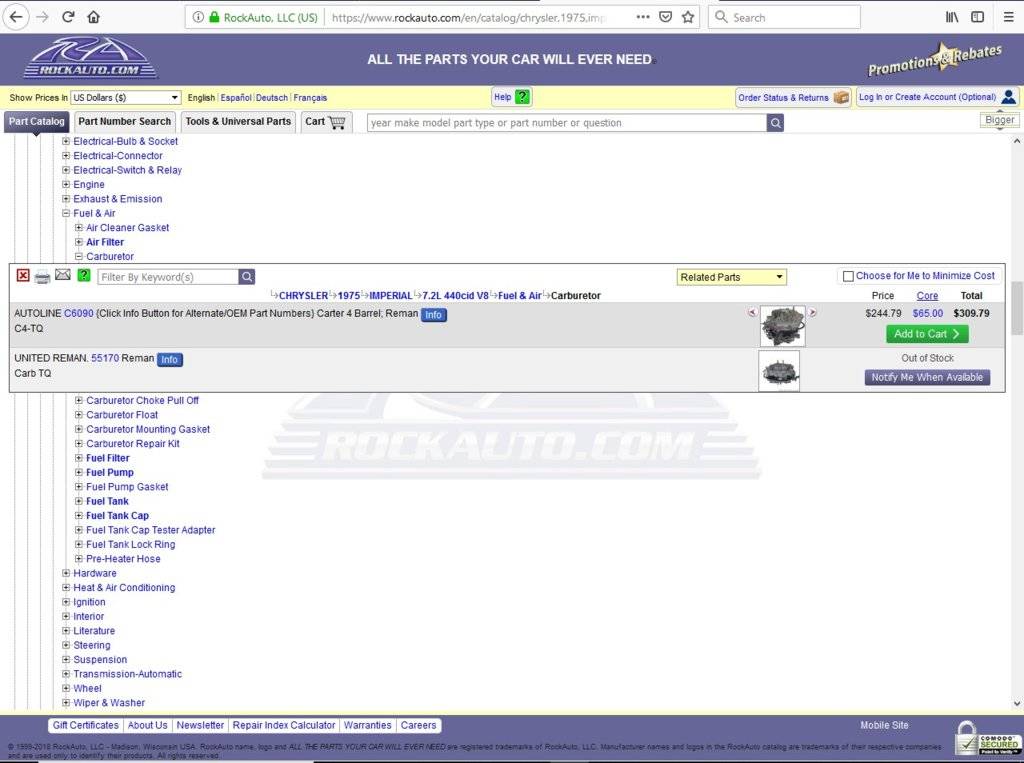Viewport: 1024px width, 763px height.
Task: Open the US Dollars currency dropdown
Action: coord(126,98)
